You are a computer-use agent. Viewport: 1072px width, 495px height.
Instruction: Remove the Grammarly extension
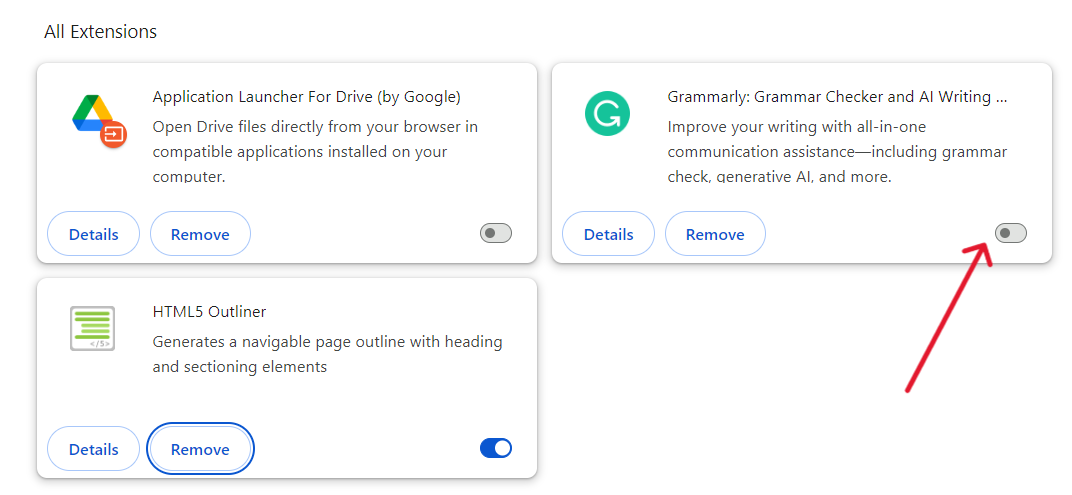coord(715,234)
